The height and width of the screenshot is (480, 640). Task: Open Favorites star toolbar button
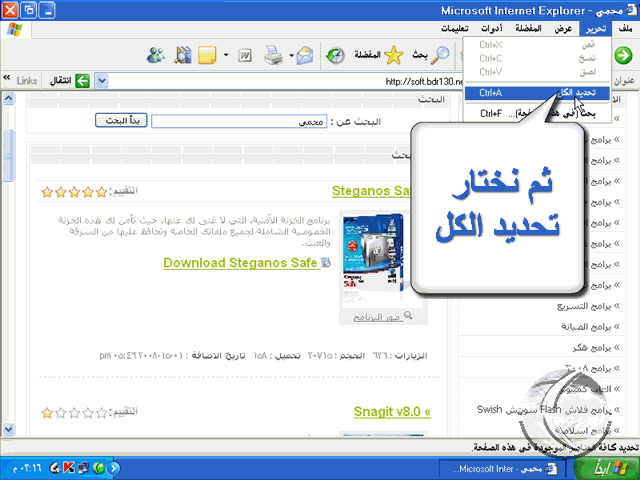378,55
